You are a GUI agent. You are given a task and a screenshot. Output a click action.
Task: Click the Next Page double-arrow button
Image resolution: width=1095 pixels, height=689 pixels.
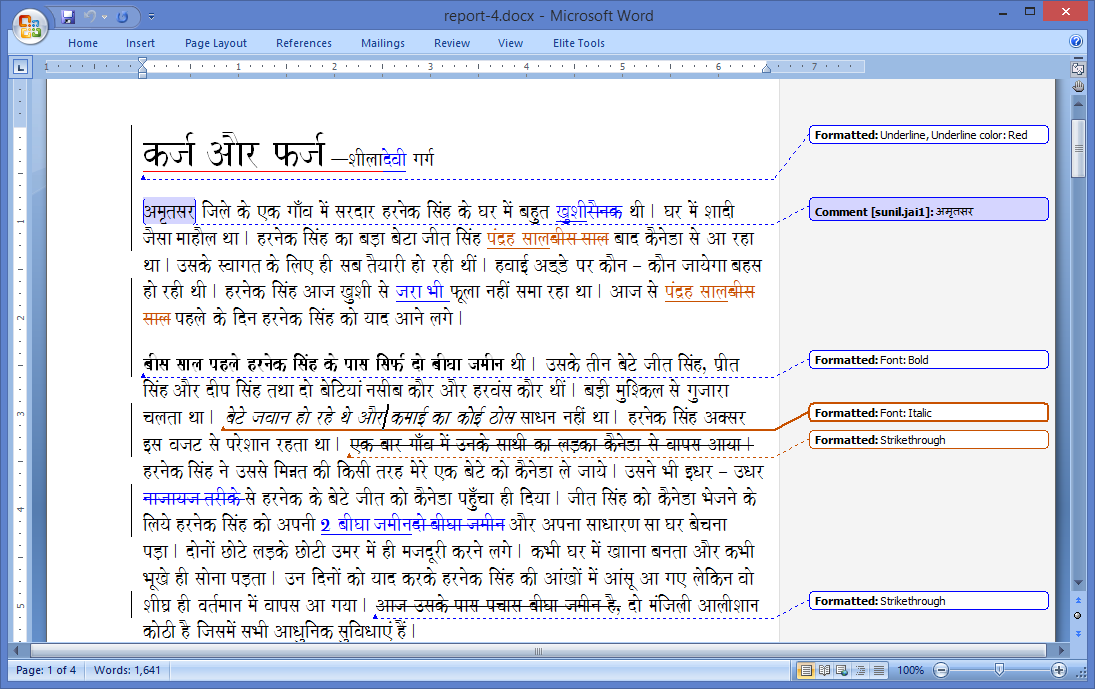(x=1078, y=633)
